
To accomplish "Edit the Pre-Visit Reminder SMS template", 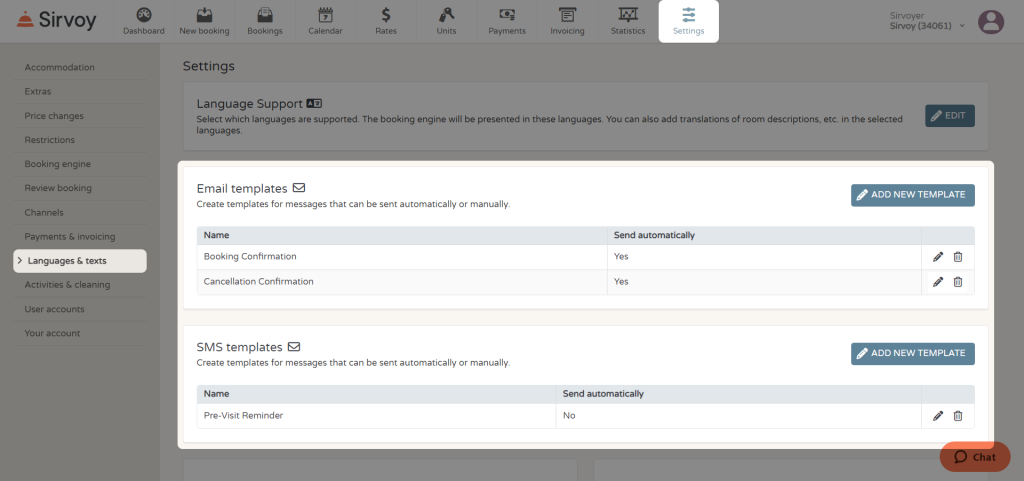I will [938, 416].
